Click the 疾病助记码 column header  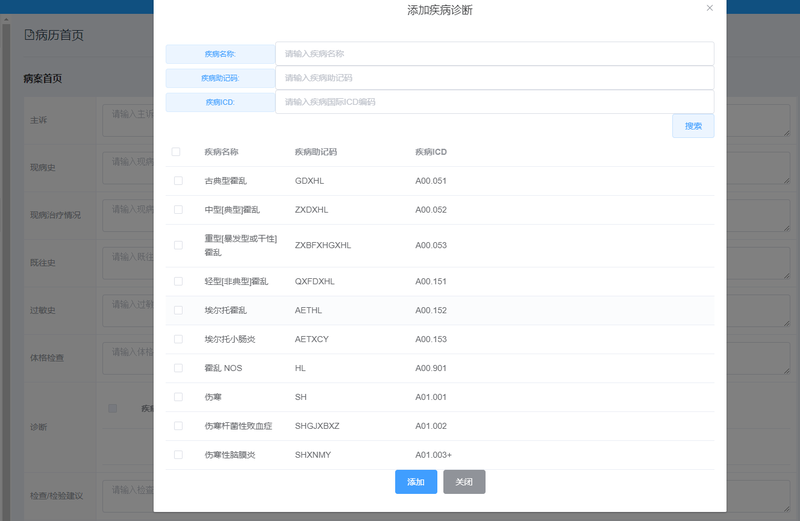(316, 152)
